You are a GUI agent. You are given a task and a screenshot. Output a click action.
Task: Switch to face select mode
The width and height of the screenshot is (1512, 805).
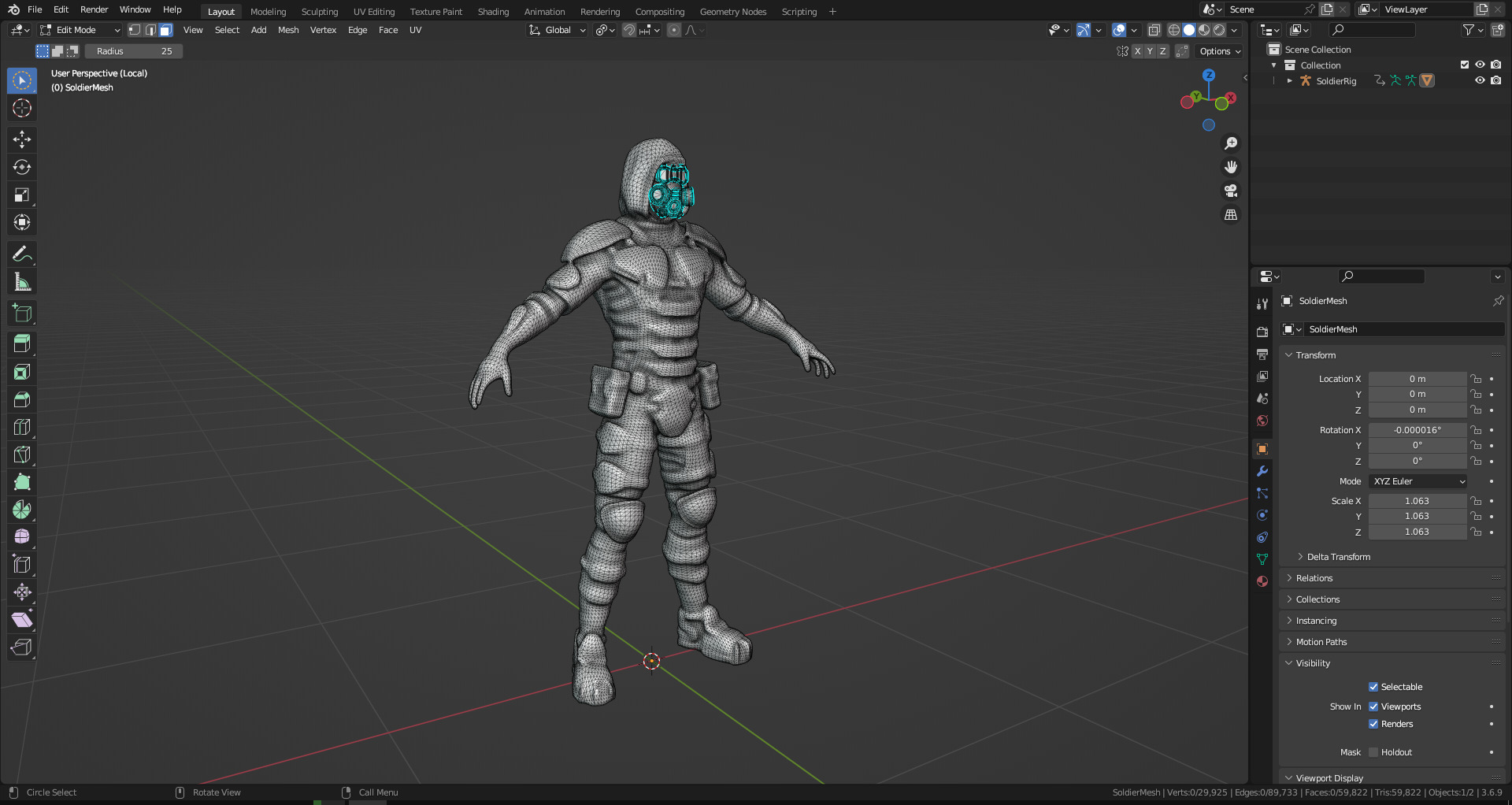coord(166,30)
